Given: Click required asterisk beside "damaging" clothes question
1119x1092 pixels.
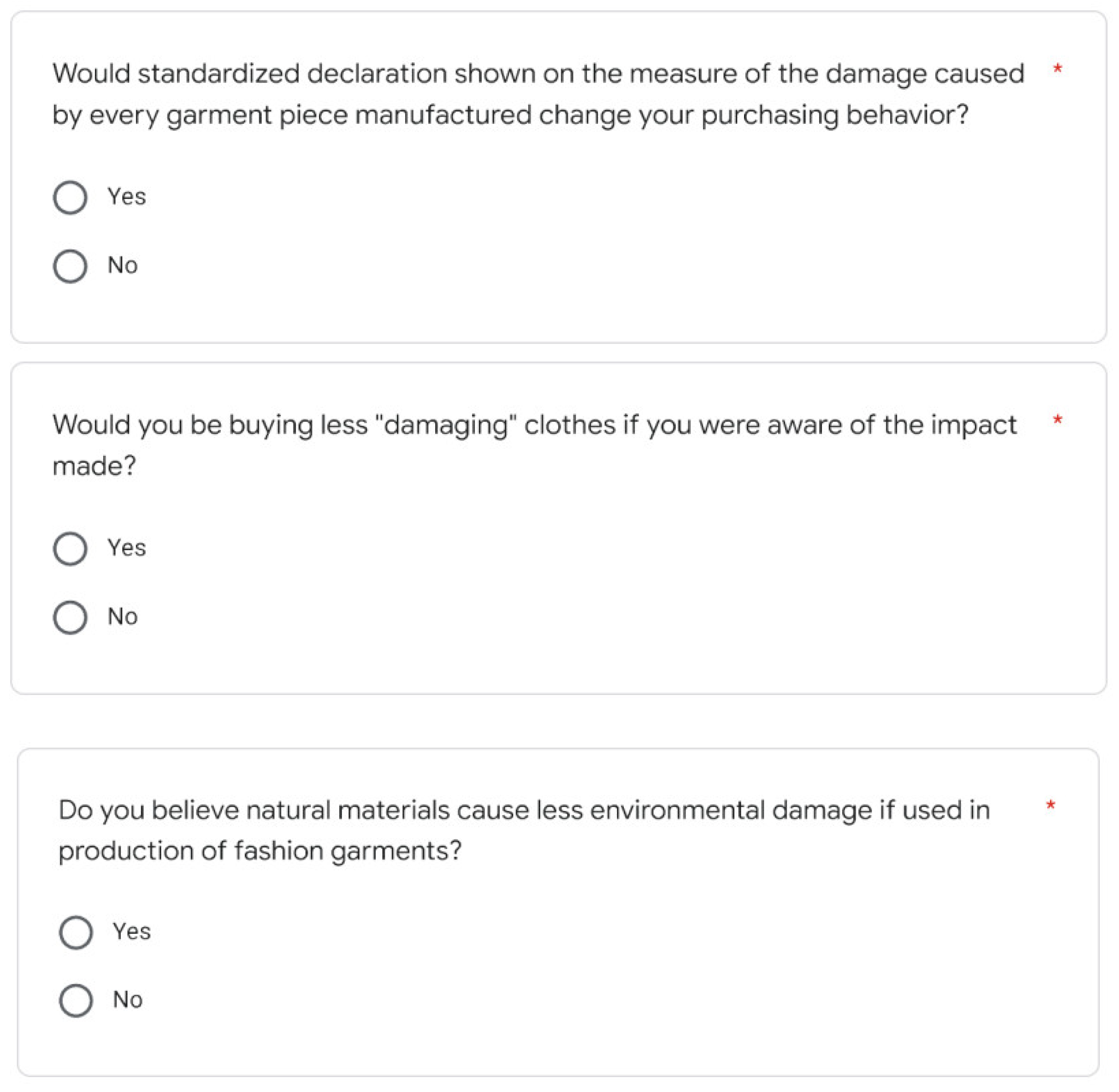Looking at the screenshot, I should pos(1058,420).
